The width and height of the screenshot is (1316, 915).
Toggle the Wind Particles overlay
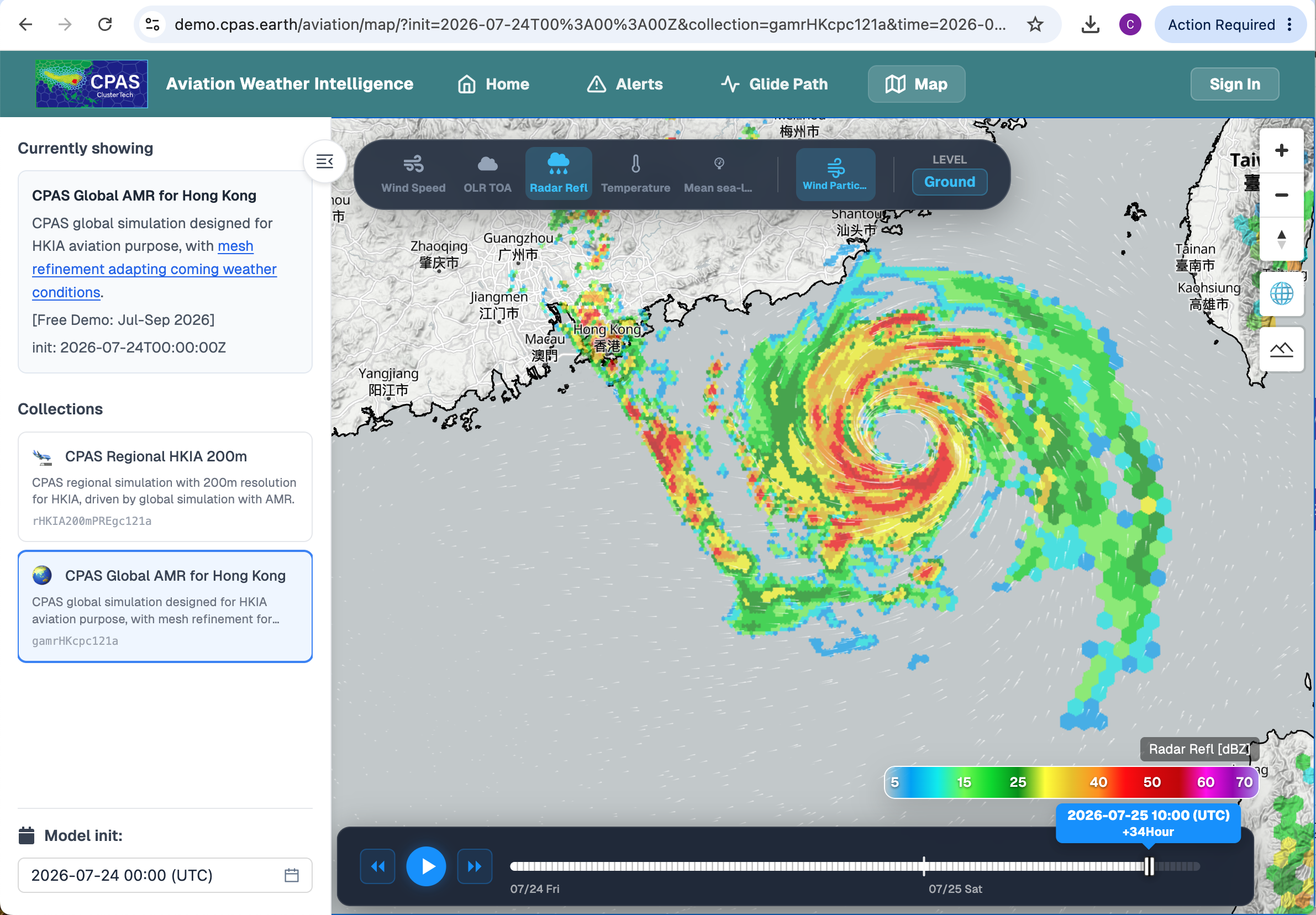tap(835, 174)
